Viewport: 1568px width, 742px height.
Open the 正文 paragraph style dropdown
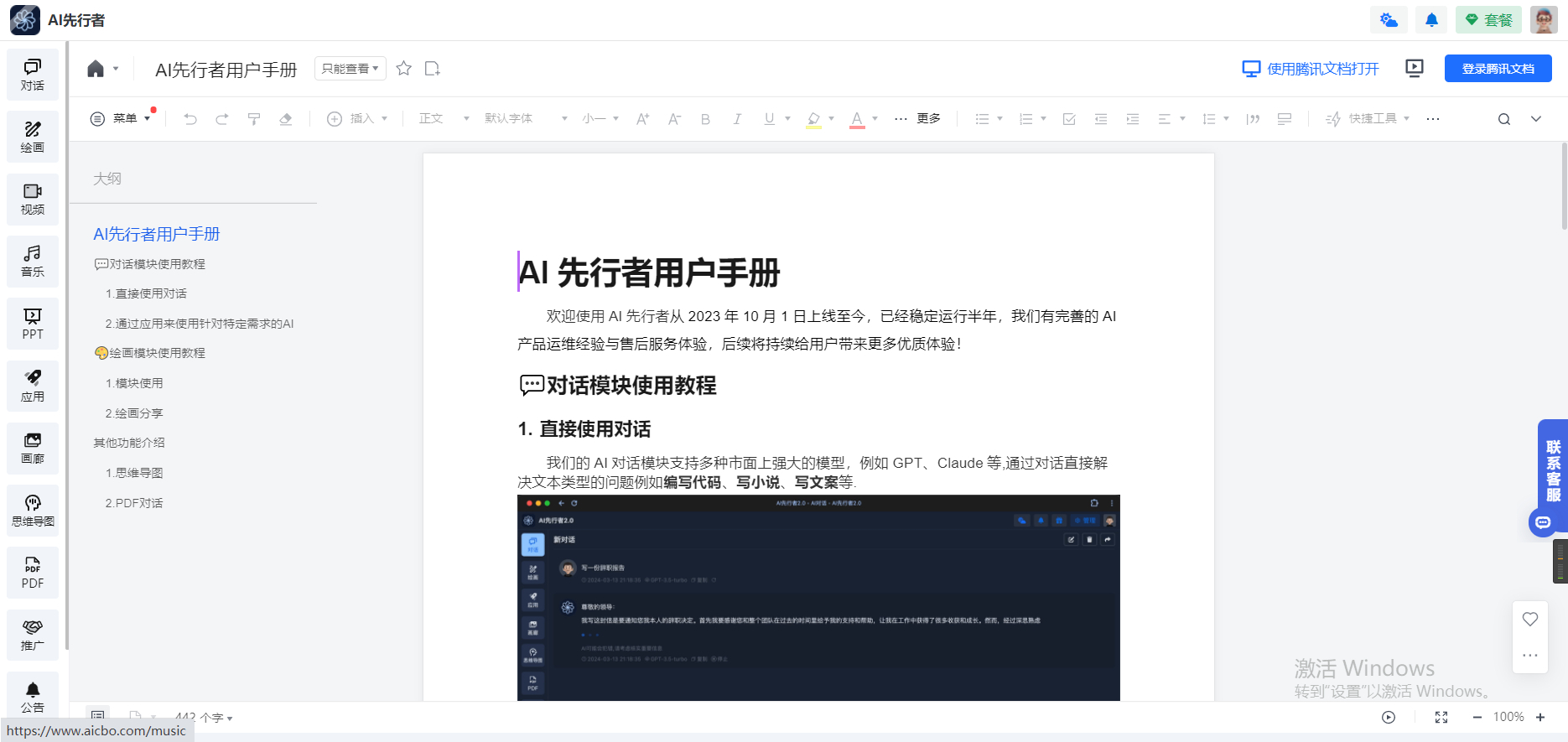(444, 119)
